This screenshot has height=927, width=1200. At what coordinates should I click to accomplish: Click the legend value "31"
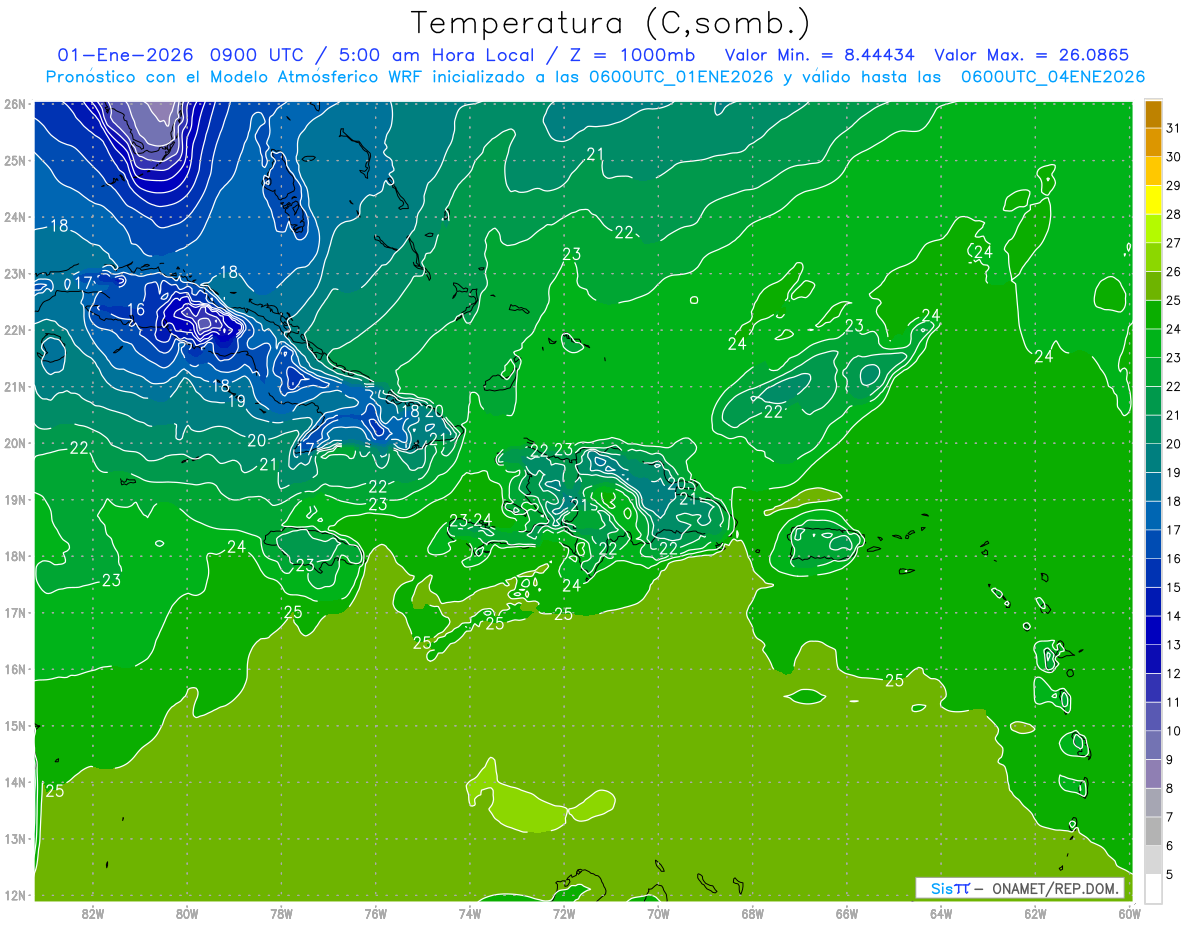(1173, 129)
